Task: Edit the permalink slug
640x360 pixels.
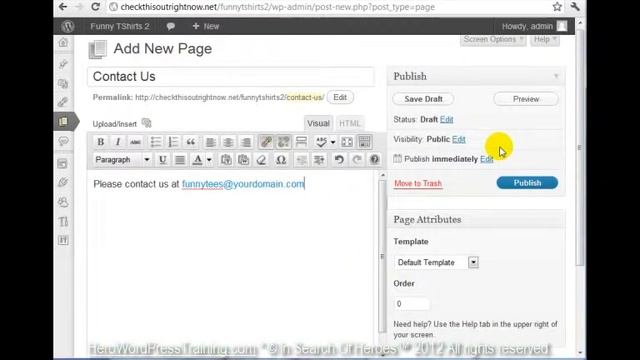Action: click(340, 97)
